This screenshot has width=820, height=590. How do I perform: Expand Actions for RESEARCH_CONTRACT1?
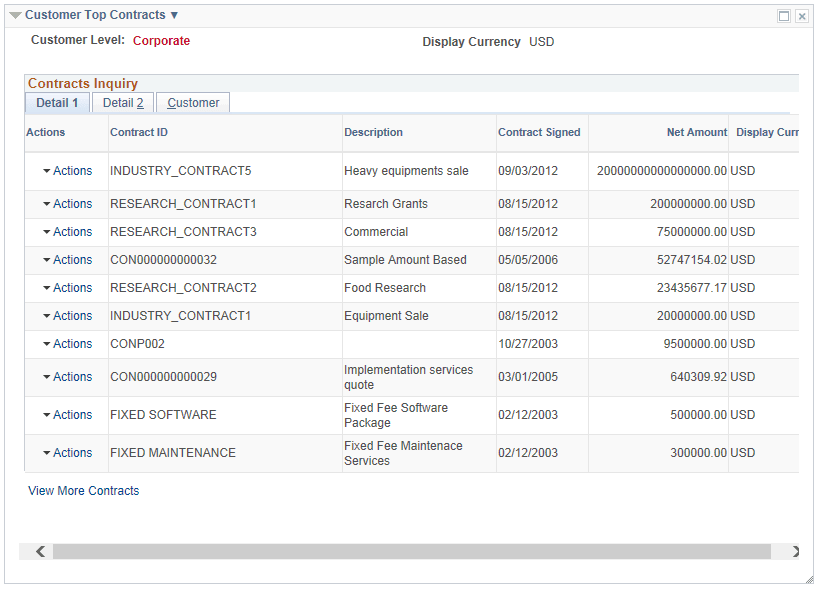tap(65, 203)
